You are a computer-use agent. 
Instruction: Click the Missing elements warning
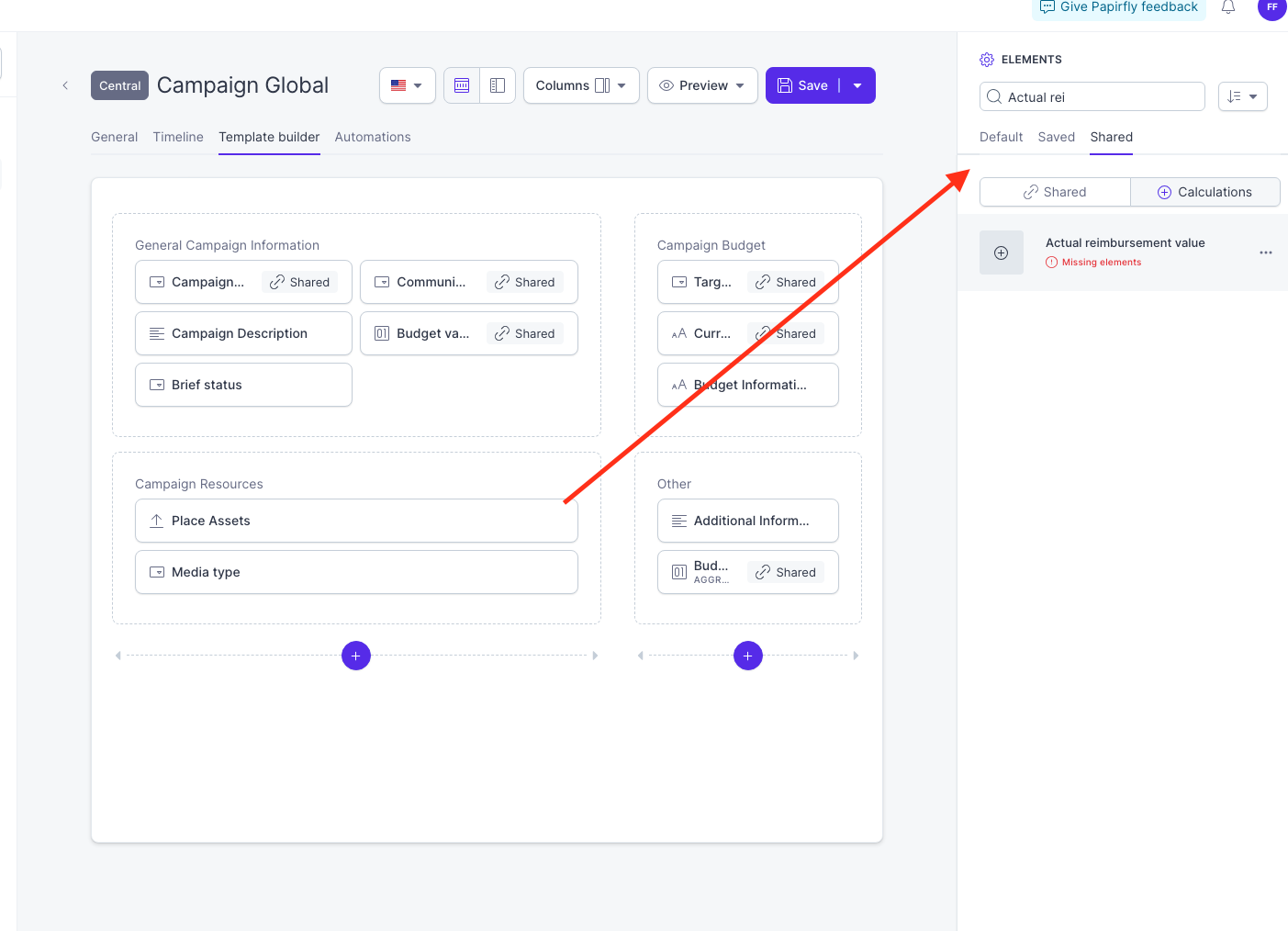pos(1093,263)
